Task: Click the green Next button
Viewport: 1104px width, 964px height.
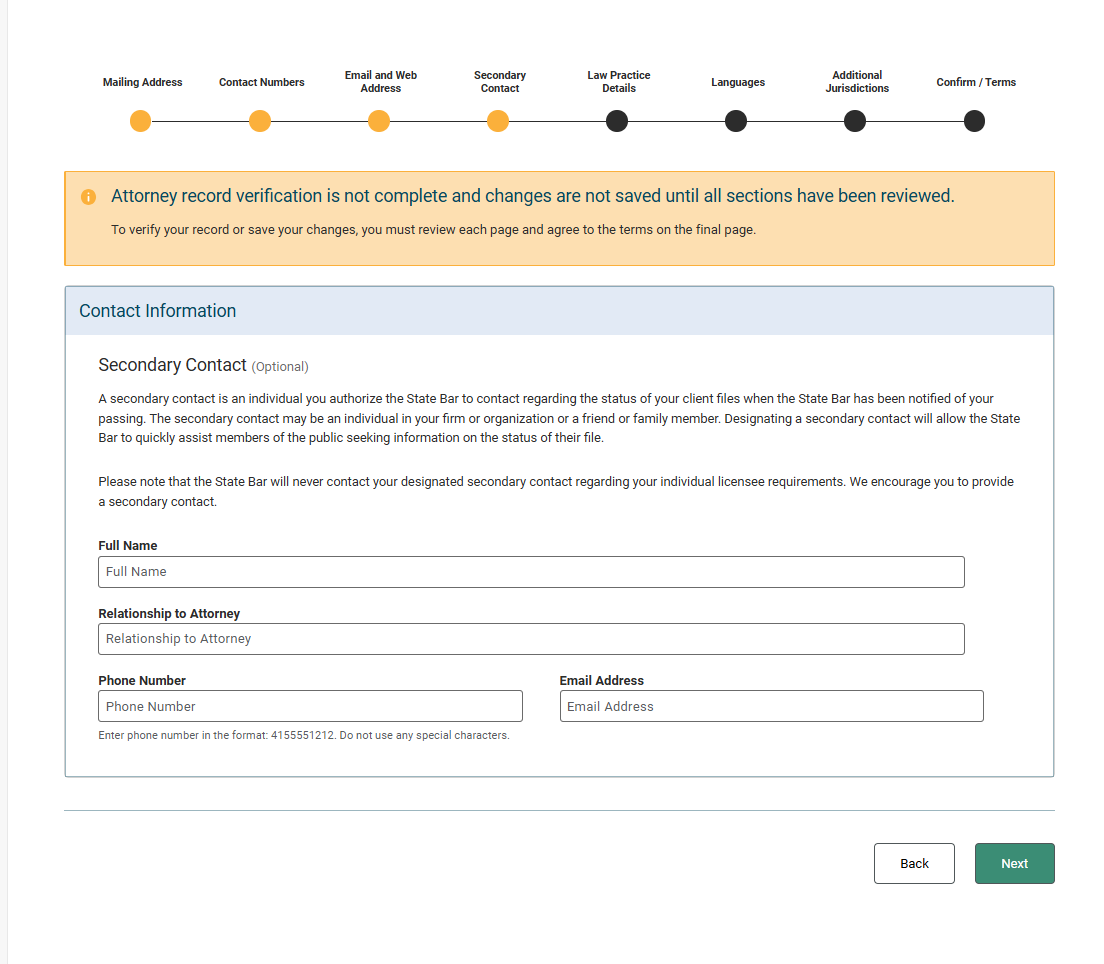Action: pos(1014,864)
